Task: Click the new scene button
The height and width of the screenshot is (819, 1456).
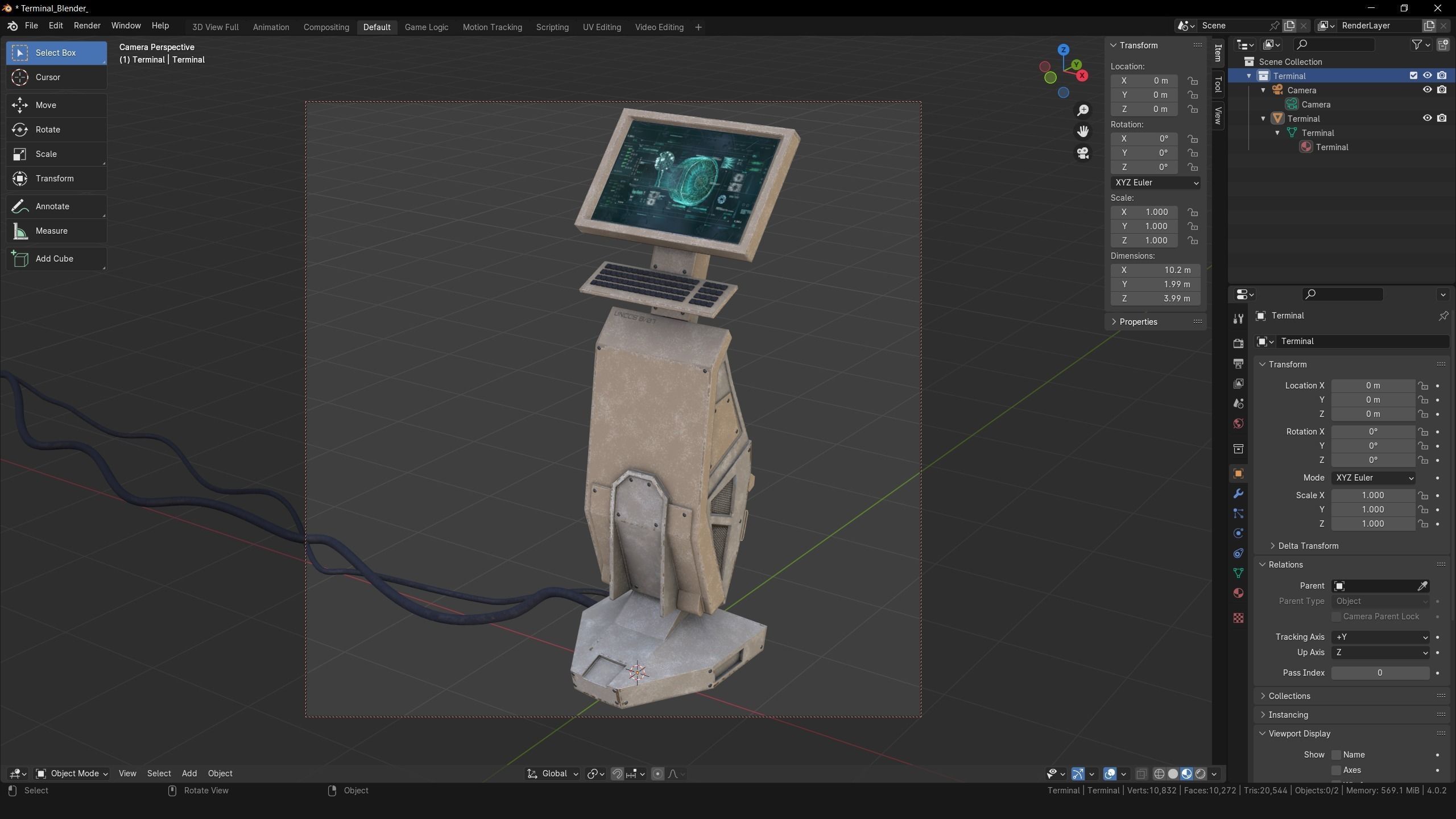Action: (1289, 26)
